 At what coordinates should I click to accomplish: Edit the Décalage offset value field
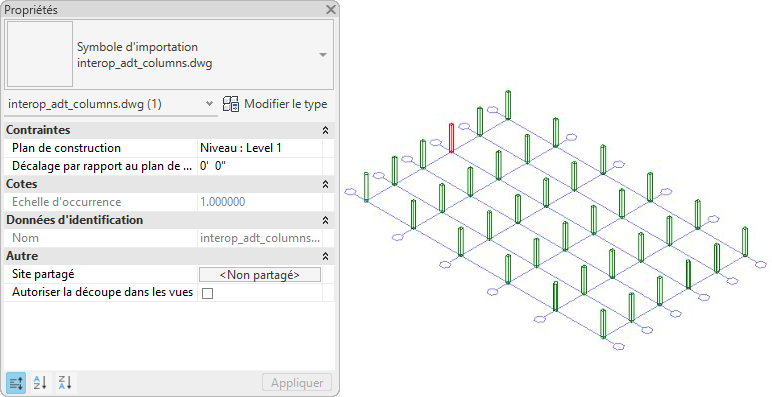[x=260, y=166]
